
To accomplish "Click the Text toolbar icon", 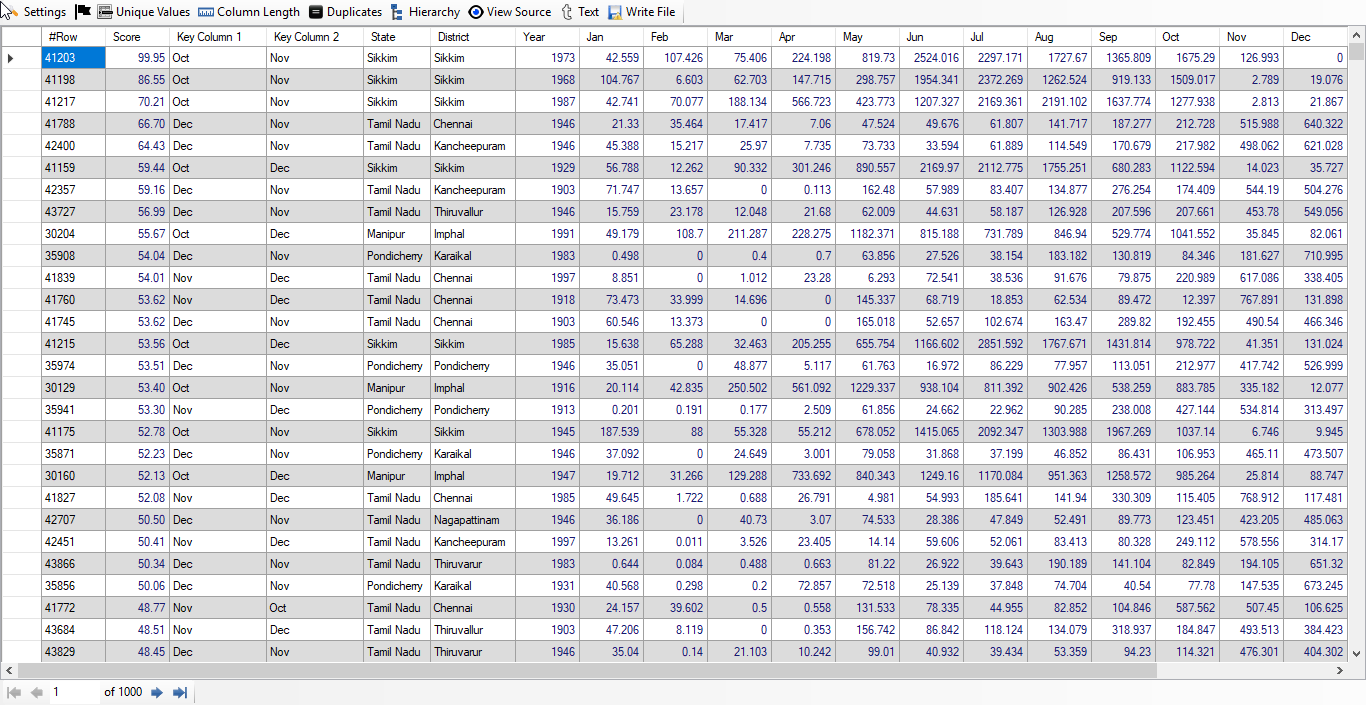I will (x=567, y=12).
